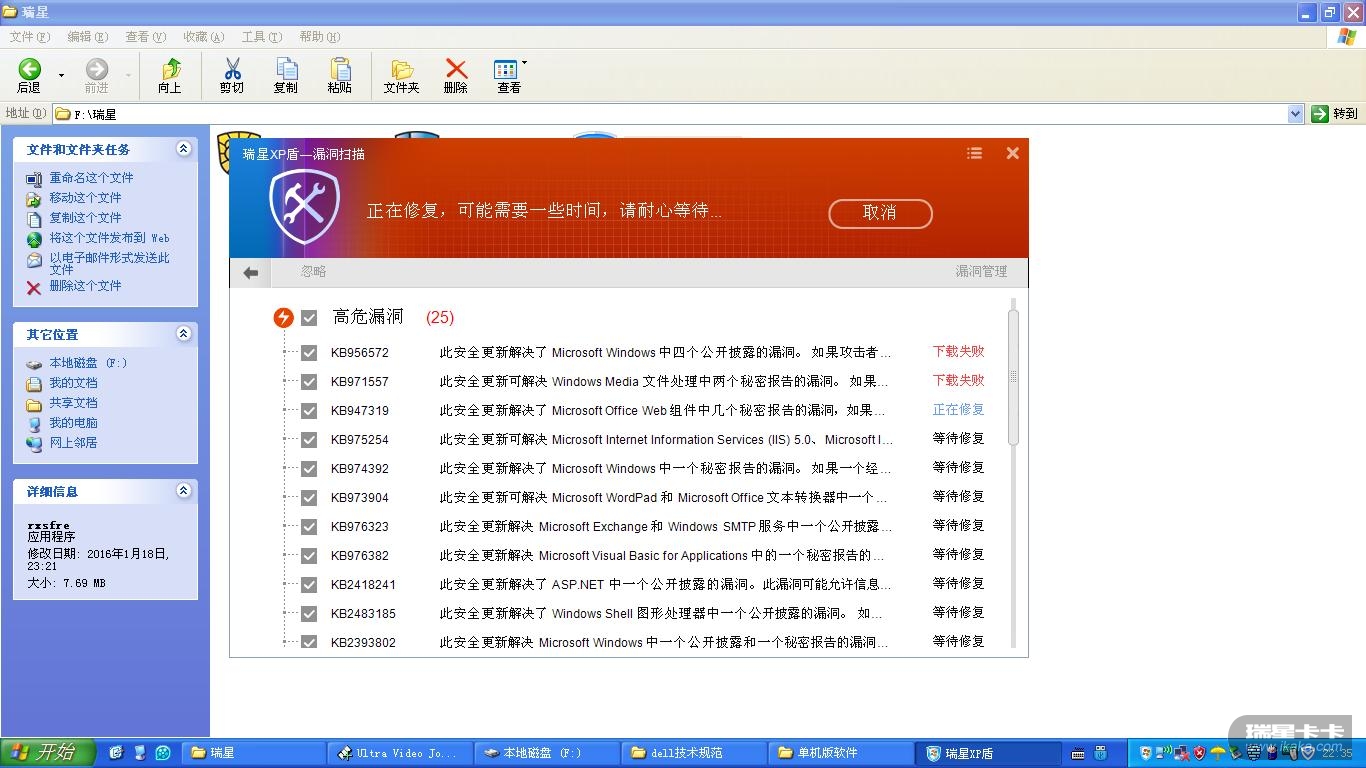Viewport: 1366px width, 768px height.
Task: Click the orange lightning high-risk icon
Action: tap(283, 318)
